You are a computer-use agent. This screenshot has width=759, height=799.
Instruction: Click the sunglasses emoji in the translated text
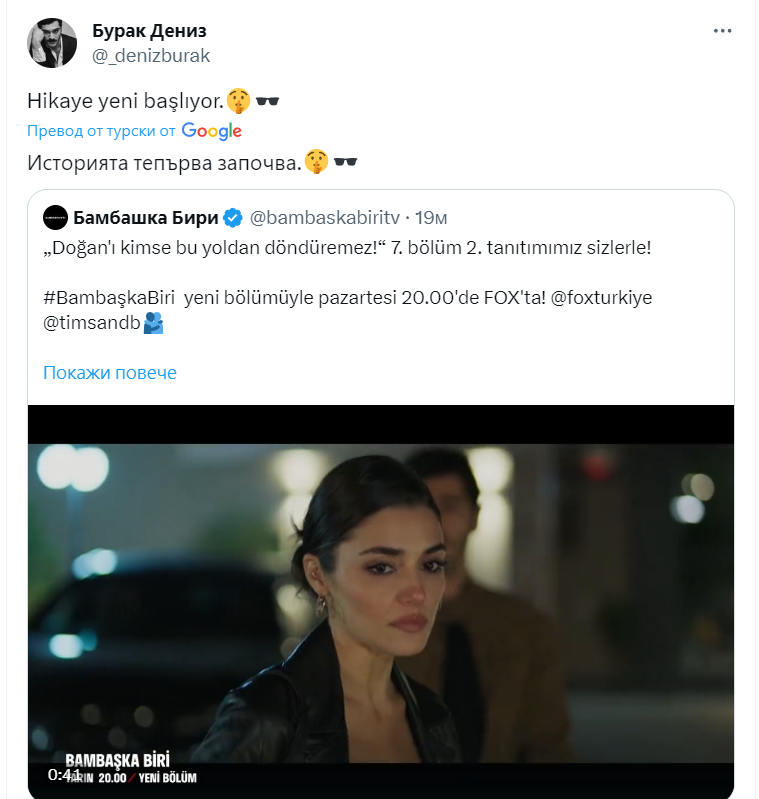345,161
